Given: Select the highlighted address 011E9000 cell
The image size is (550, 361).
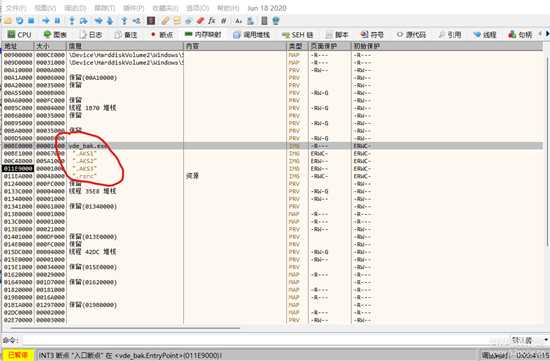Looking at the screenshot, I should [18, 168].
